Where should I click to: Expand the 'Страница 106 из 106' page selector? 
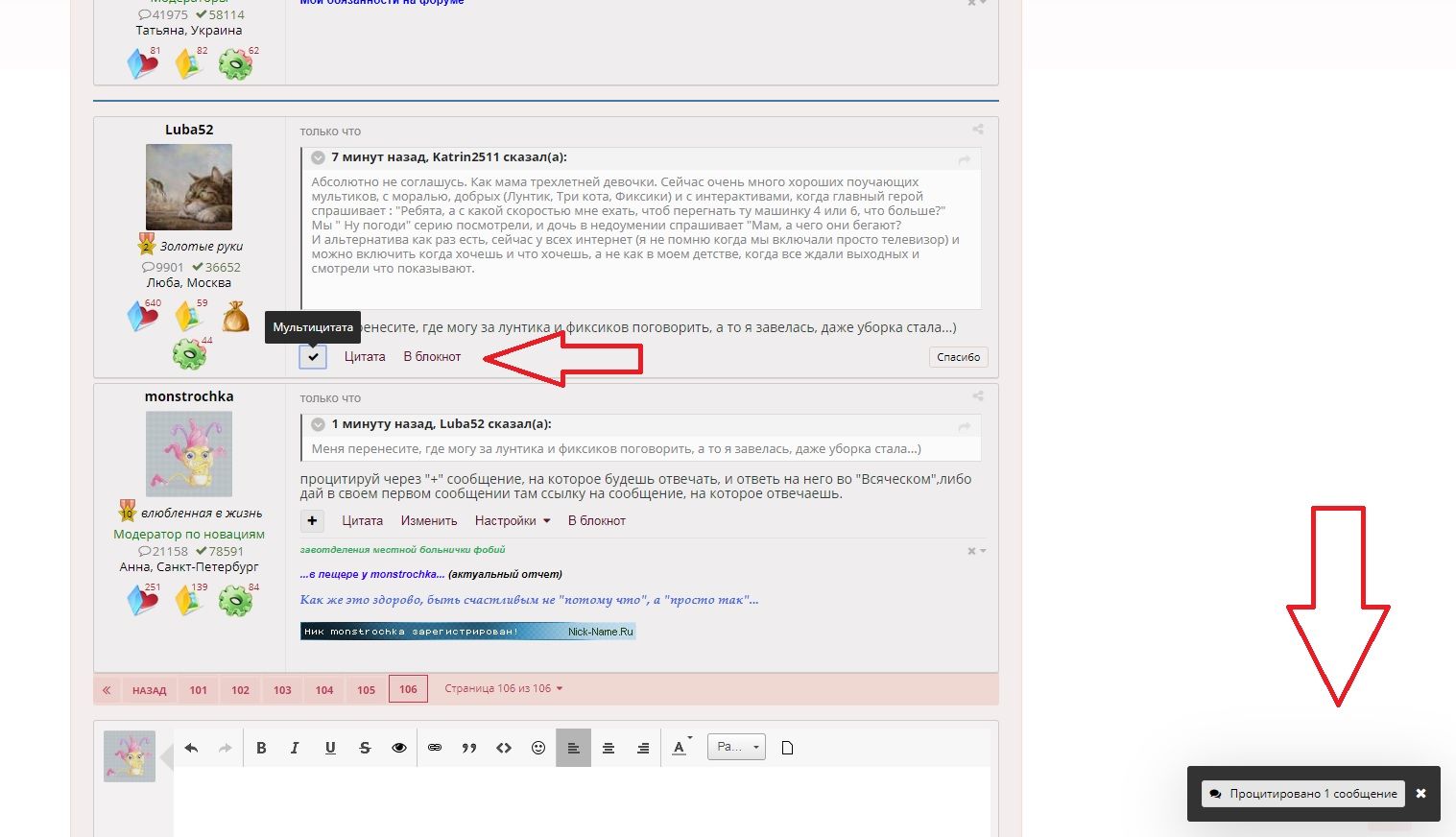tap(503, 688)
